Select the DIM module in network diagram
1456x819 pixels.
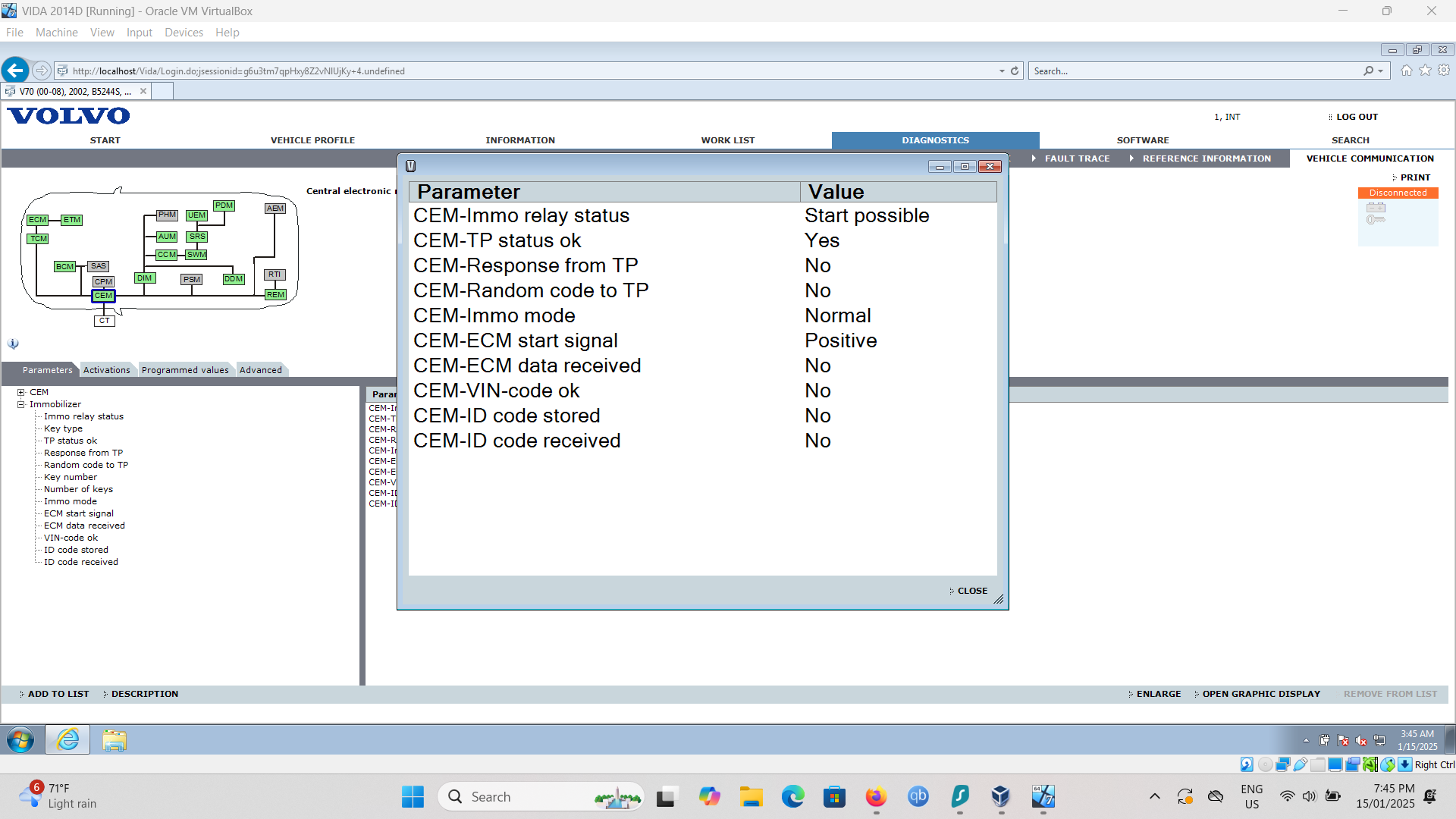click(x=145, y=278)
